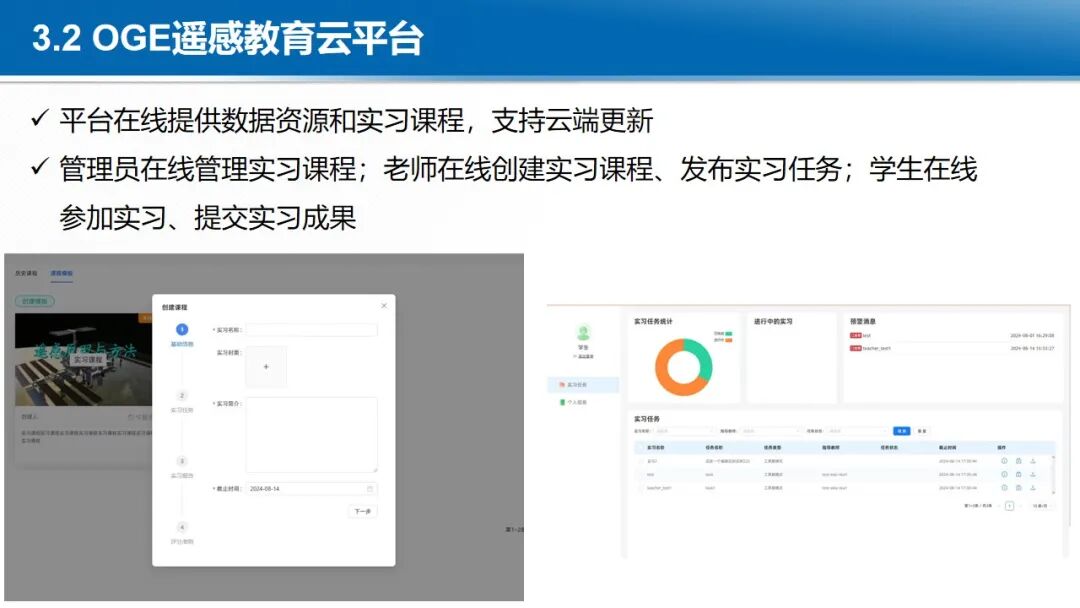Select step 4 circle in the wizard

(182, 527)
